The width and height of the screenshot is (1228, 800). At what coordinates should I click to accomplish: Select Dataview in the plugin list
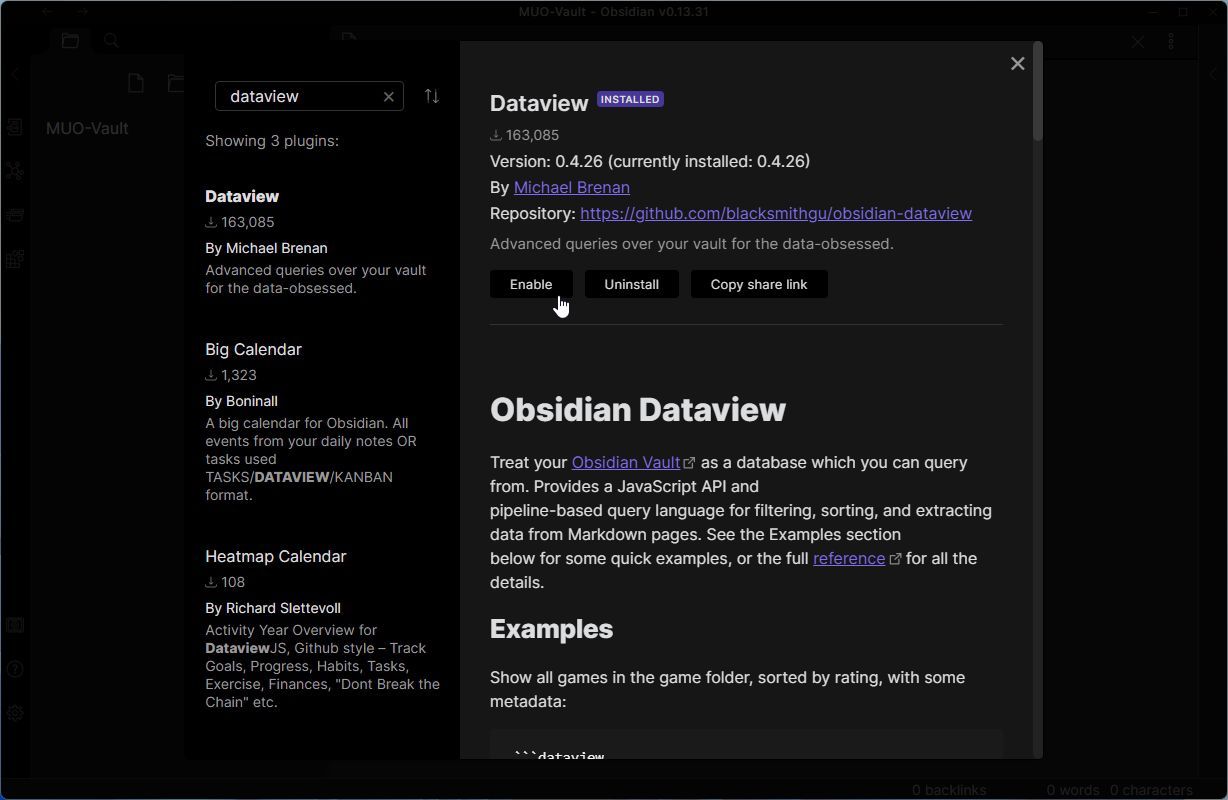click(x=320, y=242)
